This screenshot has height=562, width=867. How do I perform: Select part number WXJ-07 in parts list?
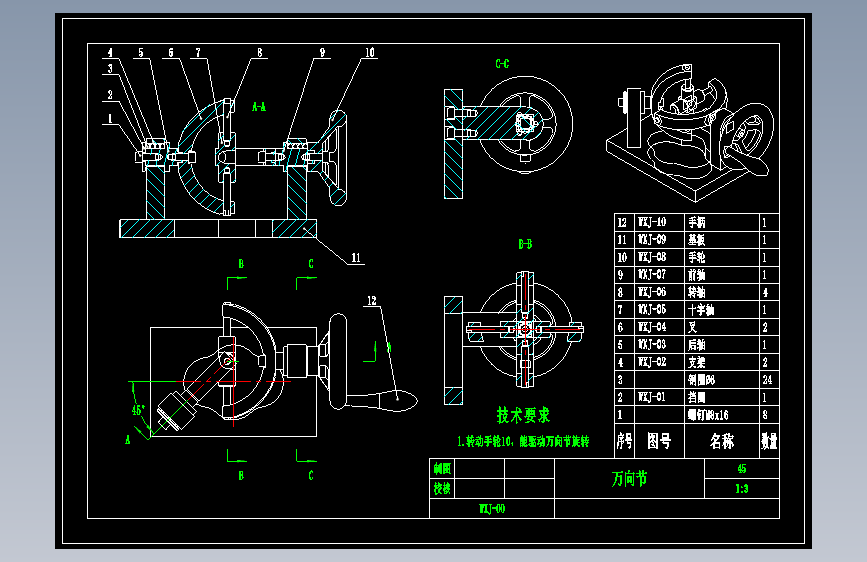(652, 274)
